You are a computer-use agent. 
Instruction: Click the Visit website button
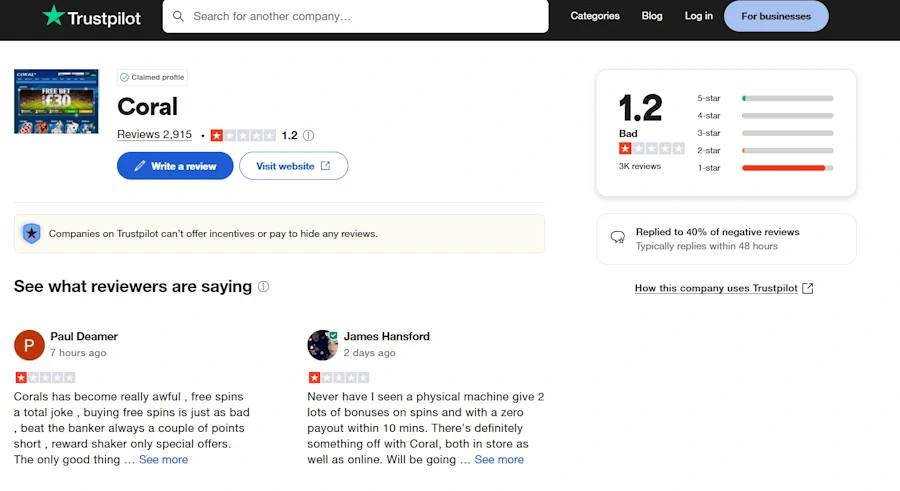293,166
